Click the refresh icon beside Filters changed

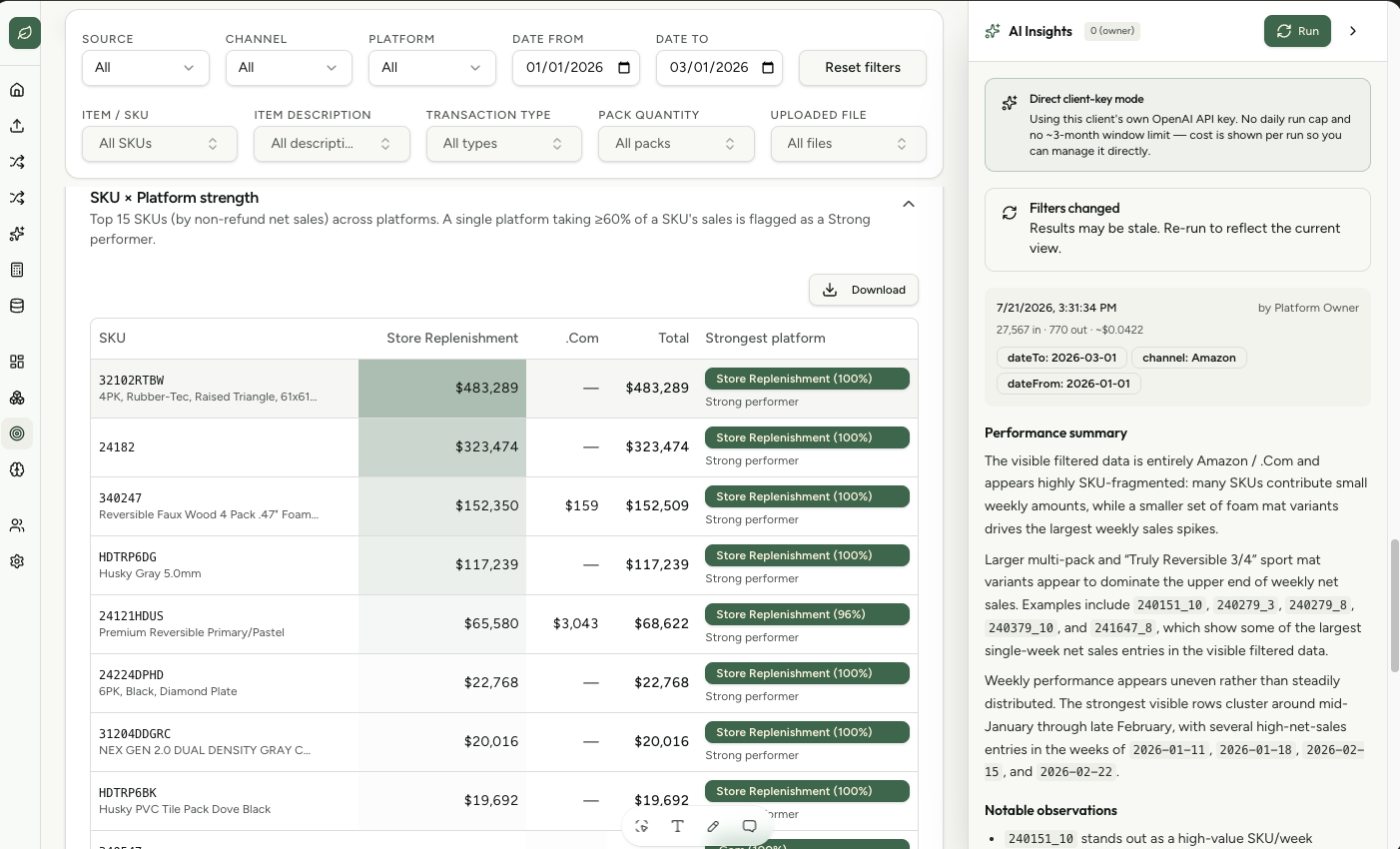coord(1010,212)
